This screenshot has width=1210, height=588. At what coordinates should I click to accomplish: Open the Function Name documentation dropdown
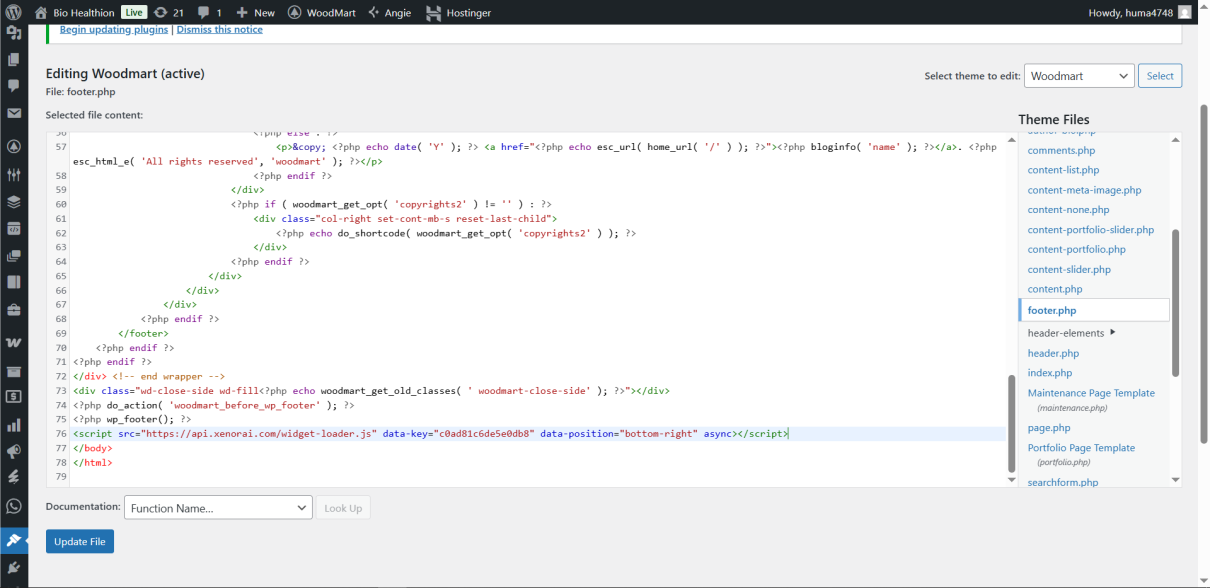point(218,508)
